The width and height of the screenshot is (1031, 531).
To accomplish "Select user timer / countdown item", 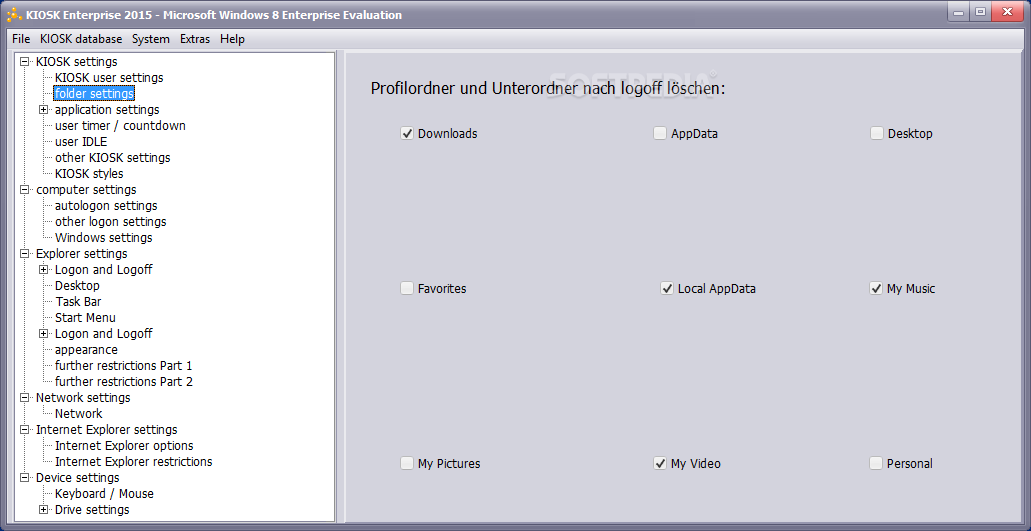I will tap(120, 126).
